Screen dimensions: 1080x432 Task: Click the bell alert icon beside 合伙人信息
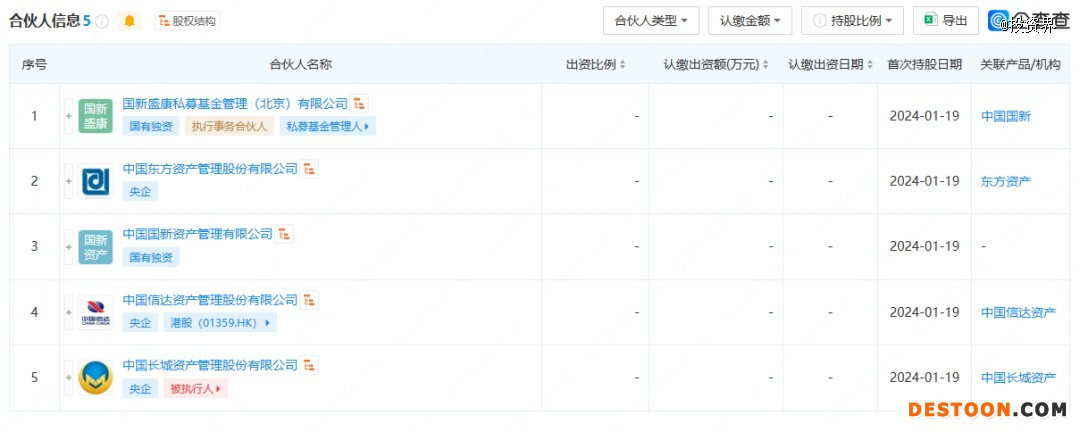[x=129, y=21]
